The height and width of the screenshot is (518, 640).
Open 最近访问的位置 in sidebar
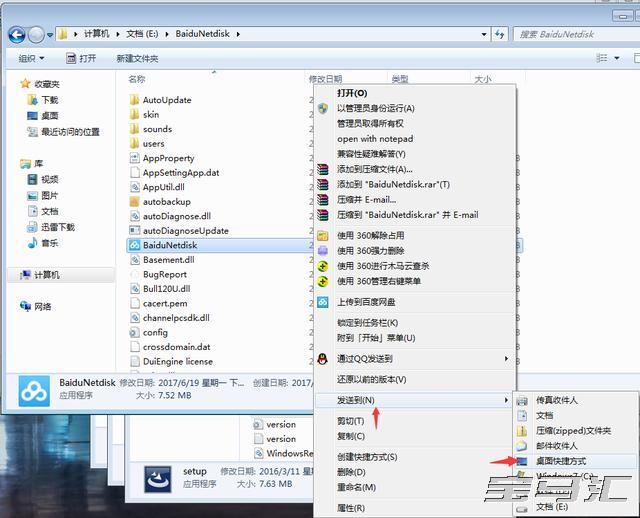70,132
